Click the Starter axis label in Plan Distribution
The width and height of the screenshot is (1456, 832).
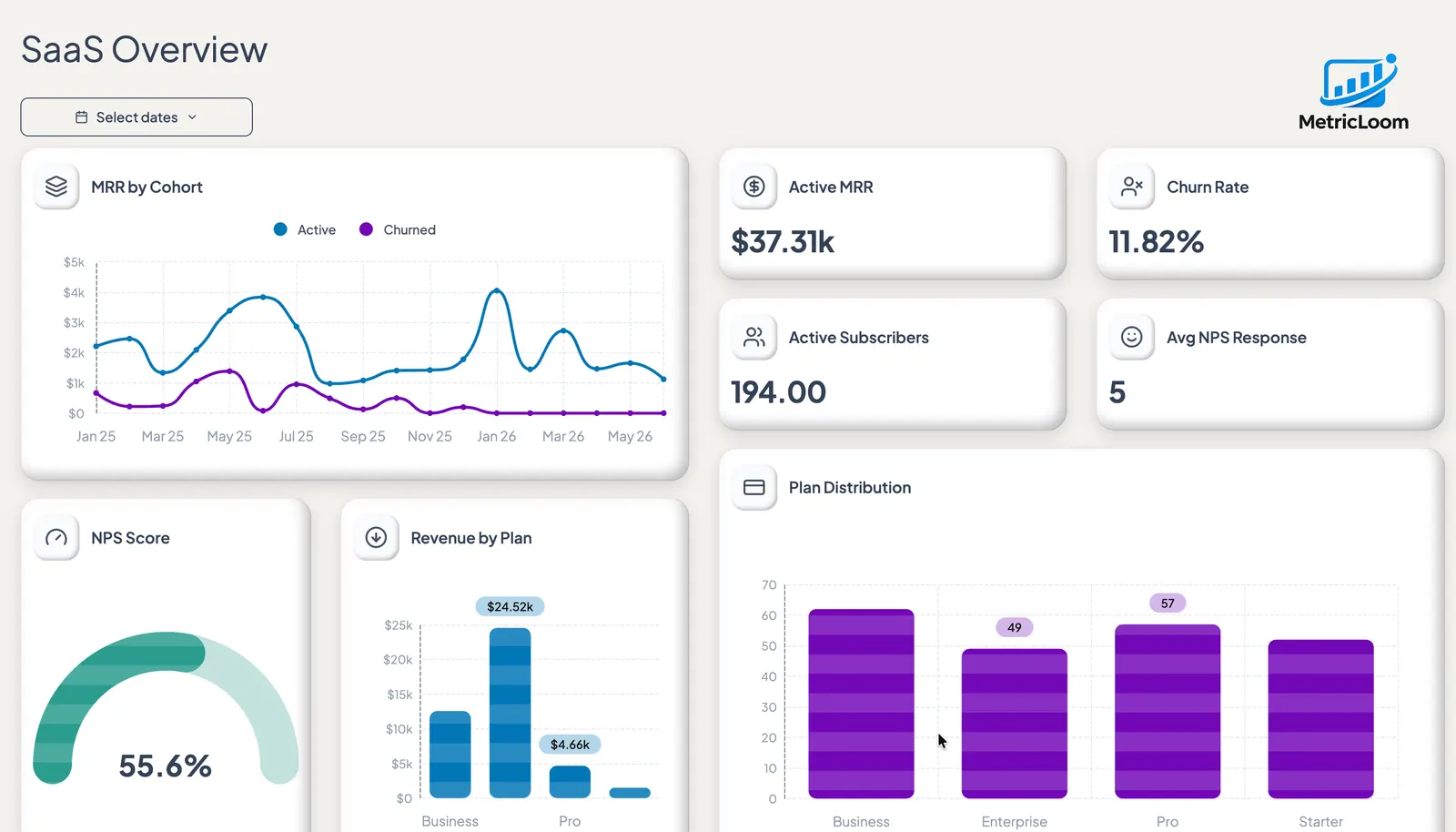[x=1320, y=821]
